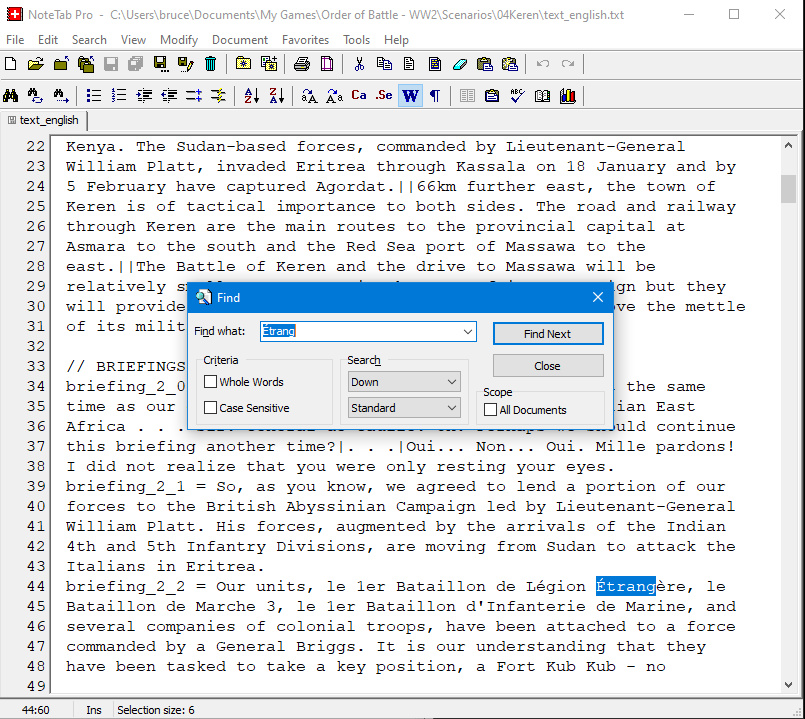This screenshot has height=719, width=805.
Task: Click the New document icon
Action: click(x=11, y=64)
